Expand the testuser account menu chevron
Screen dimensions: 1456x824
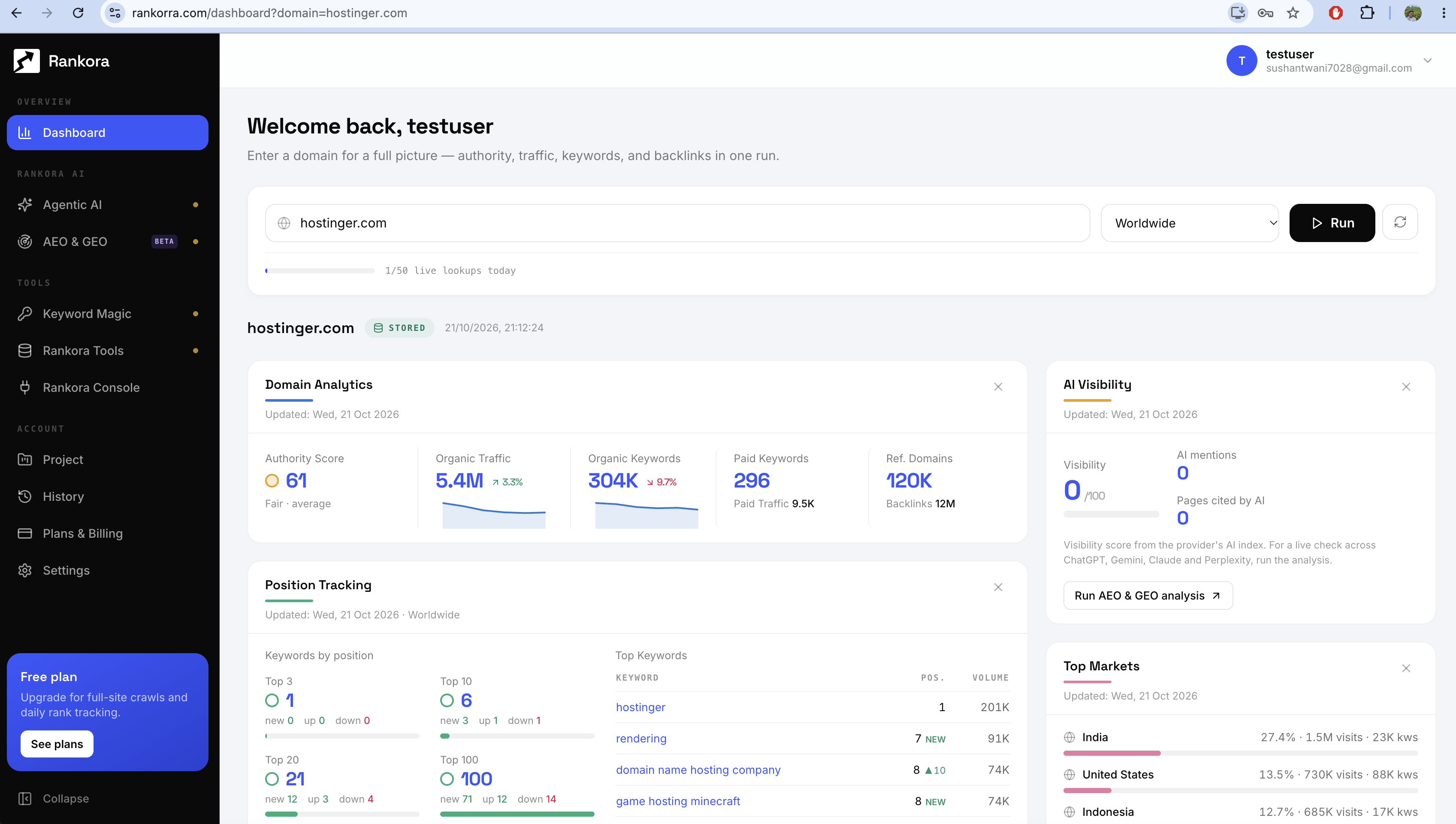point(1427,61)
